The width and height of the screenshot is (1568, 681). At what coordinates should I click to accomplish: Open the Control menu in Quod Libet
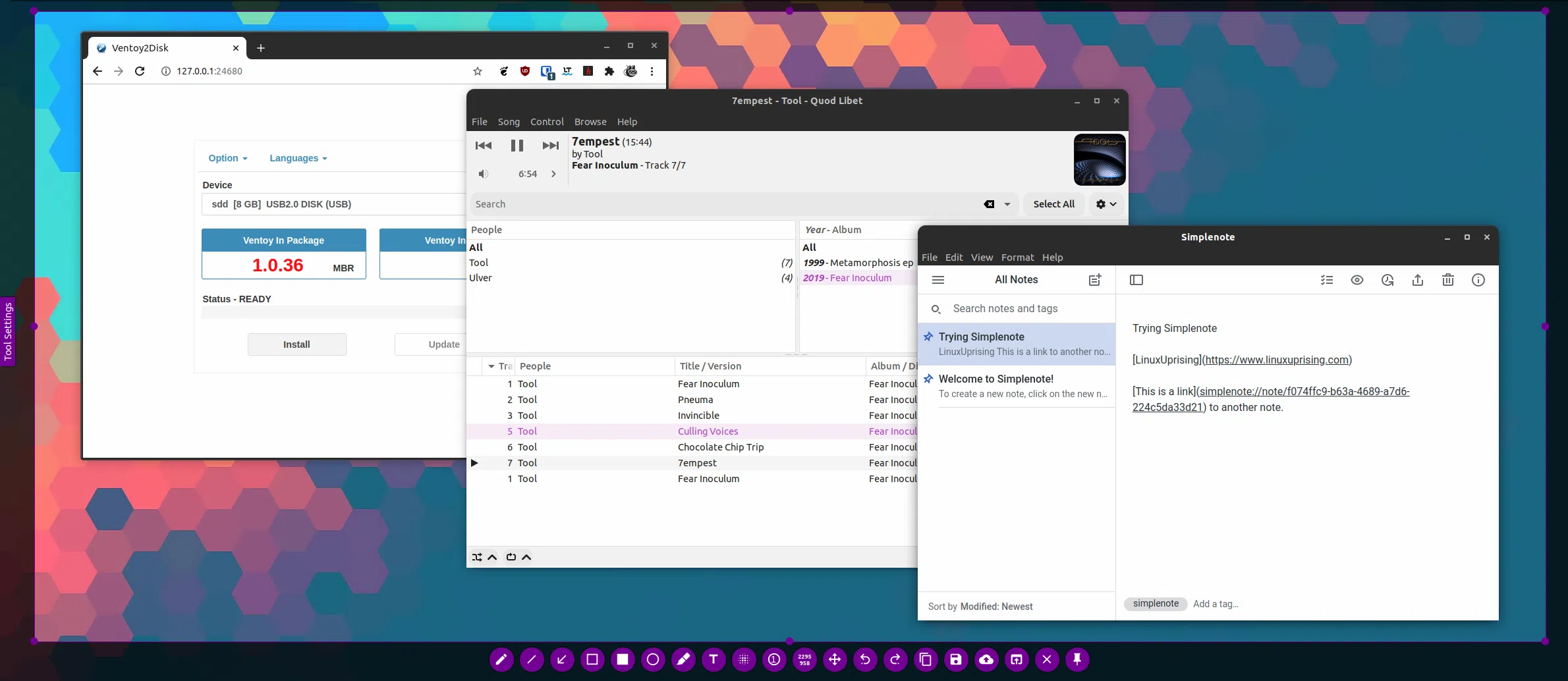click(x=547, y=122)
